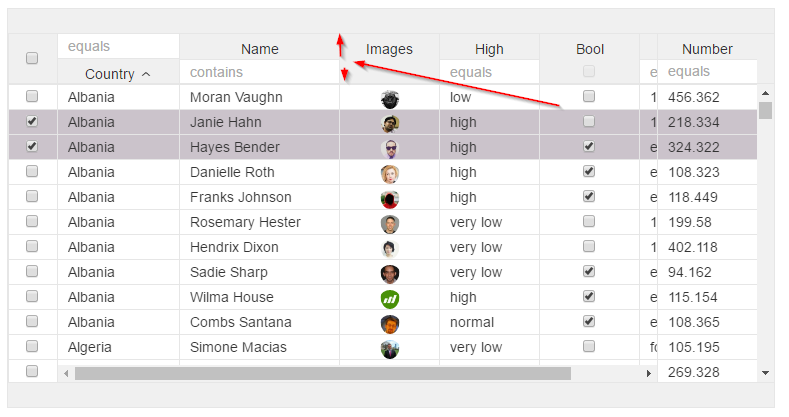Click vertical scrollbar up arrow

tap(765, 93)
